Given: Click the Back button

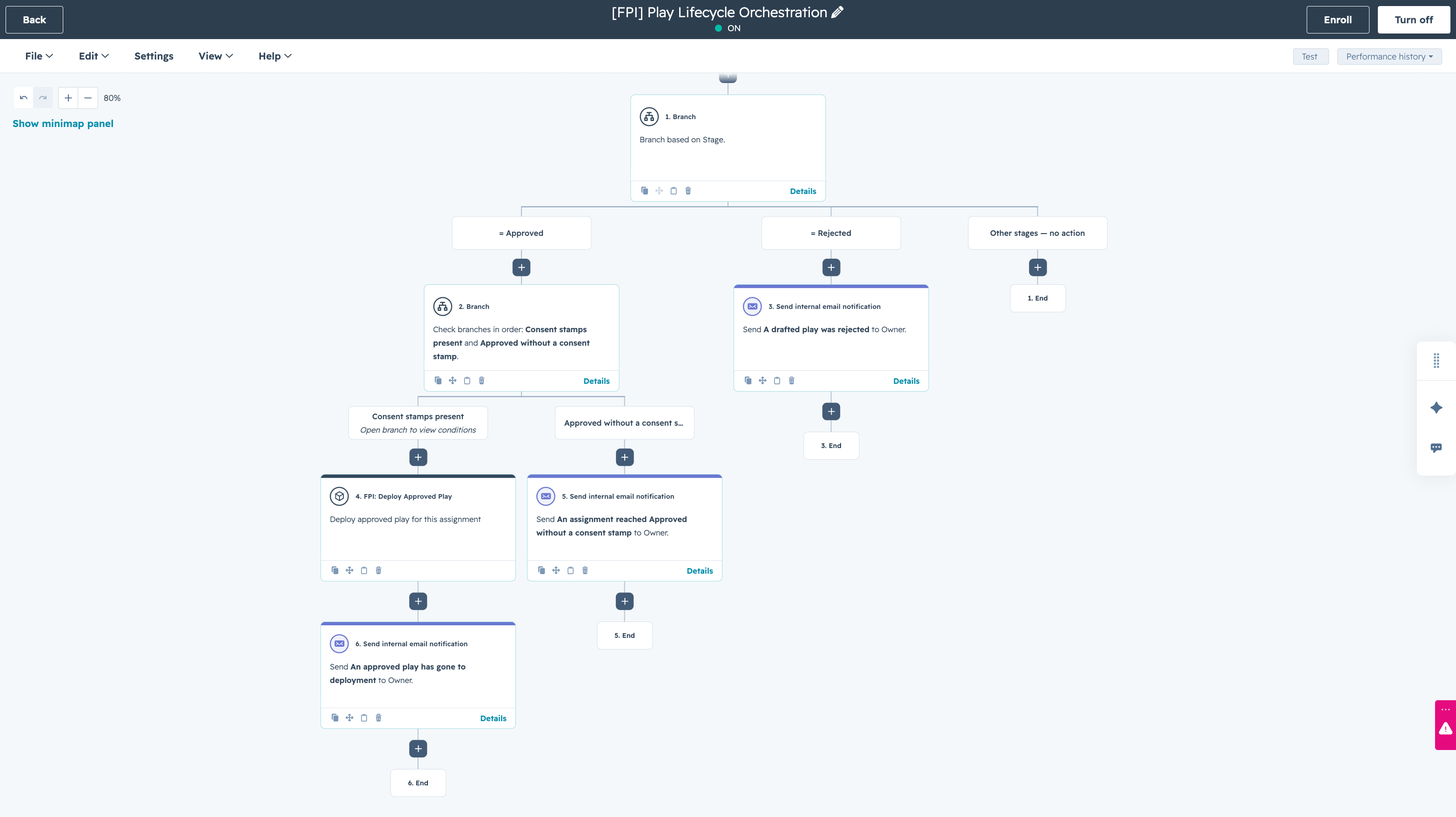Looking at the screenshot, I should [34, 20].
